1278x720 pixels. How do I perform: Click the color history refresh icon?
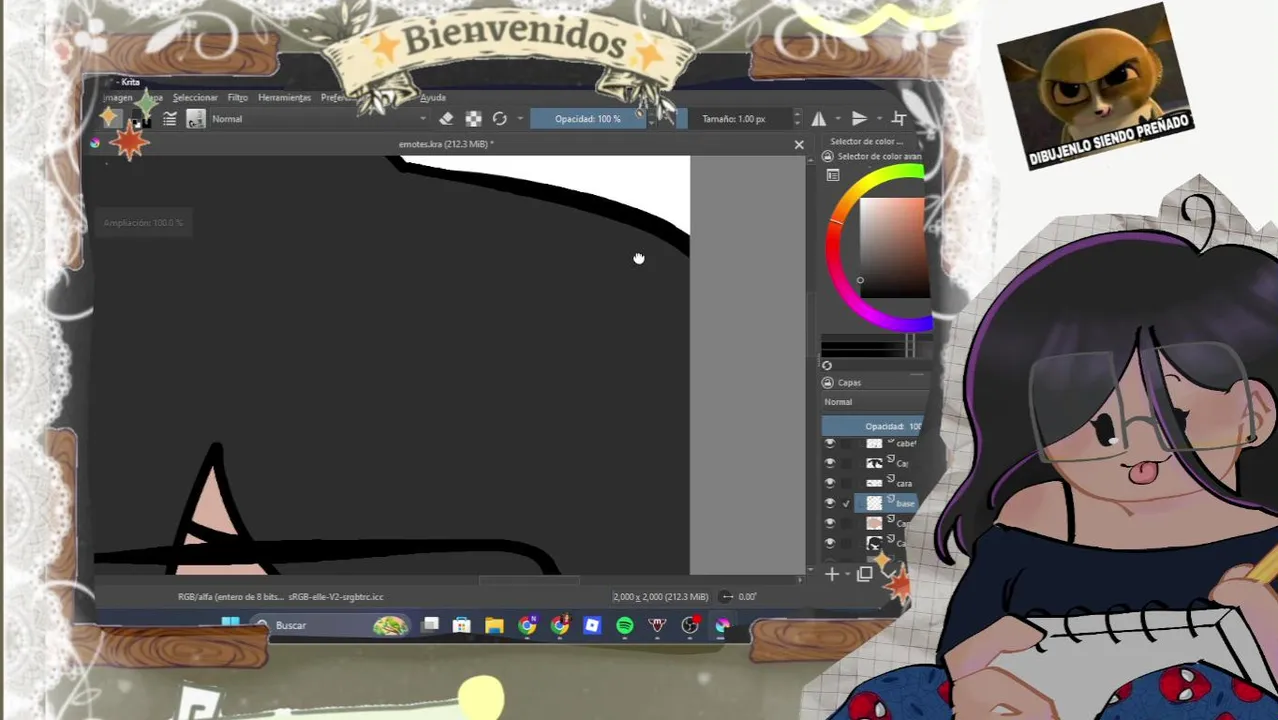pos(827,366)
